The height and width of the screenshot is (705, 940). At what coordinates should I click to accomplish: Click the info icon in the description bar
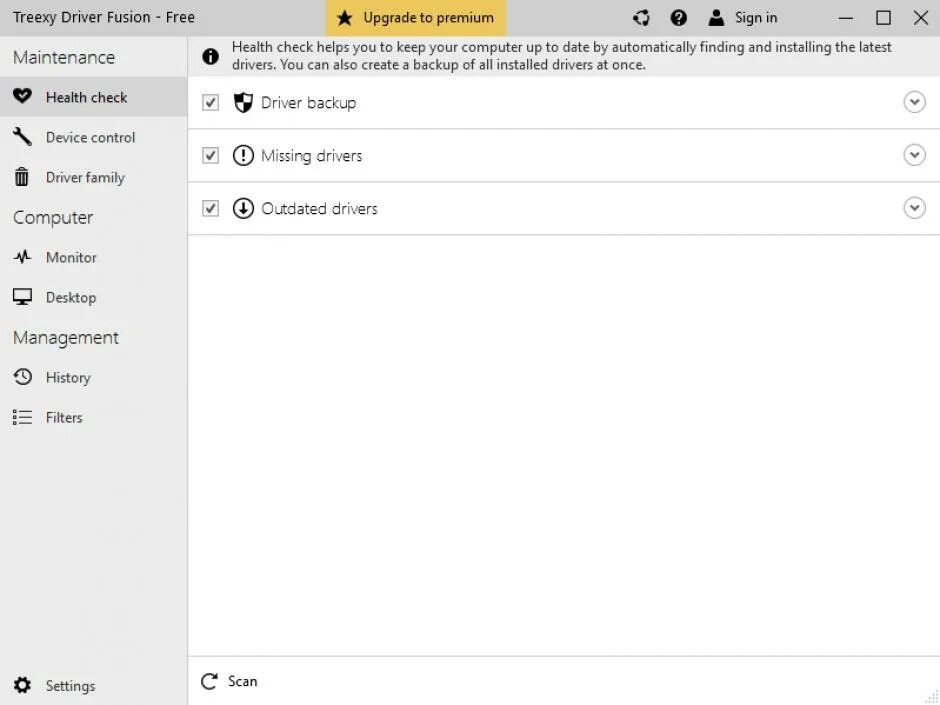(x=210, y=56)
